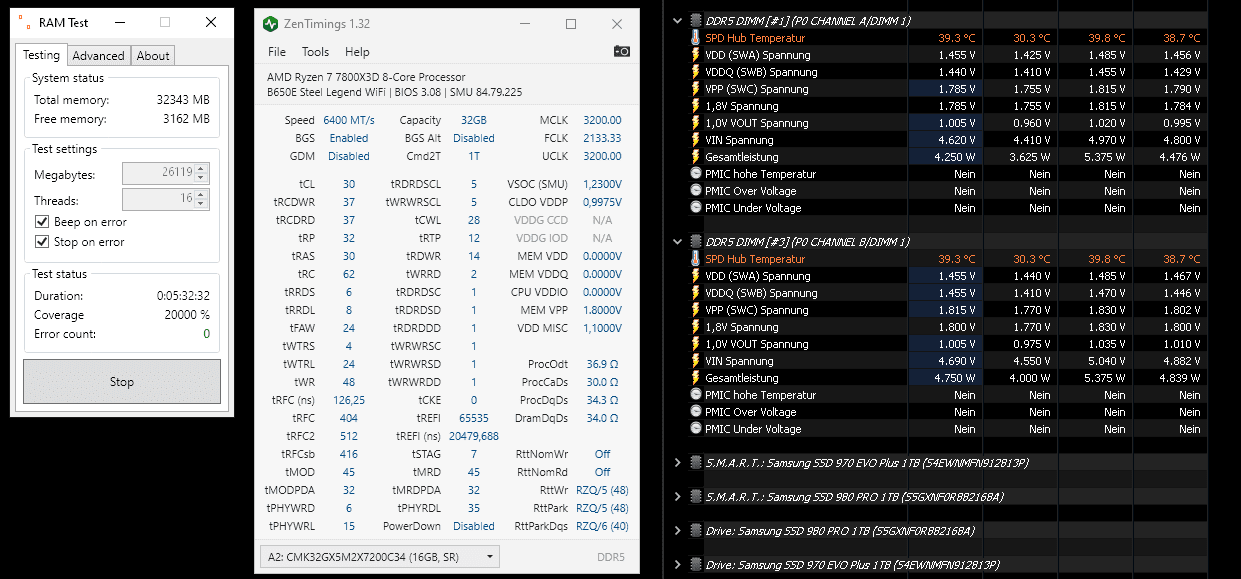Click DIMM #3 1,0V VOUT Spannung bolt icon

click(x=695, y=344)
